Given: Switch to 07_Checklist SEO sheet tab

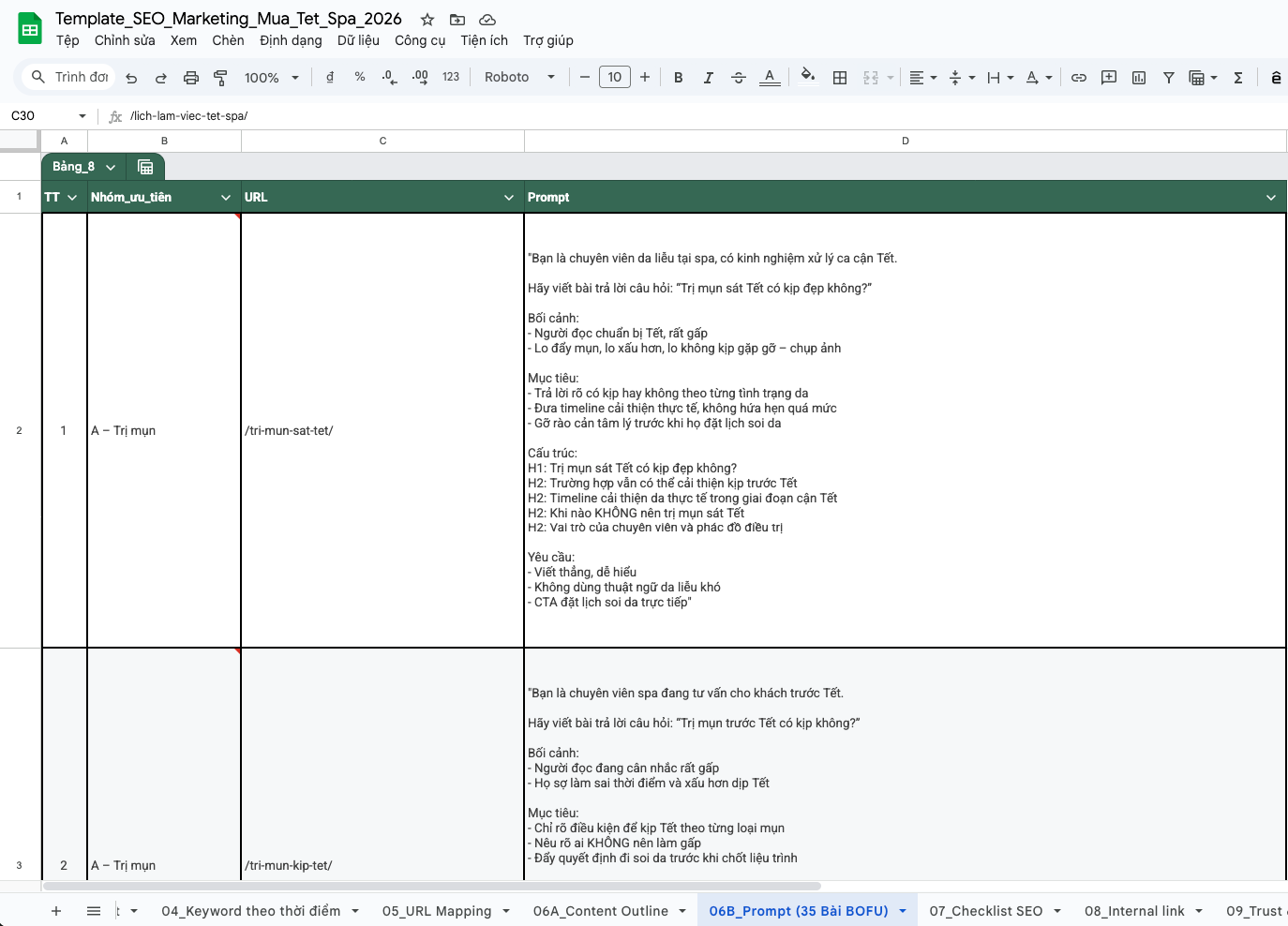Looking at the screenshot, I should (x=986, y=911).
